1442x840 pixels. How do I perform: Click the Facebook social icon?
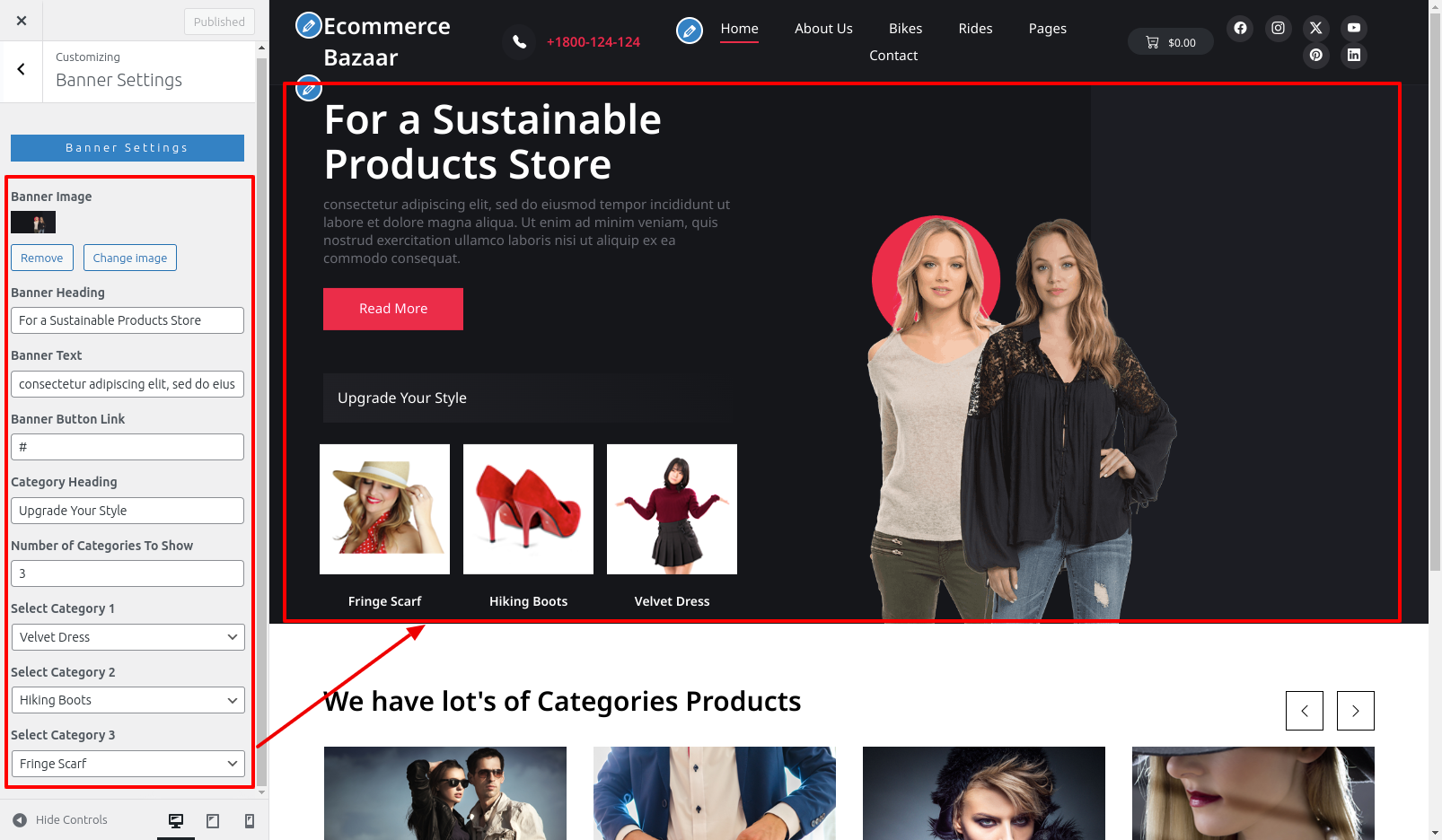[1240, 28]
